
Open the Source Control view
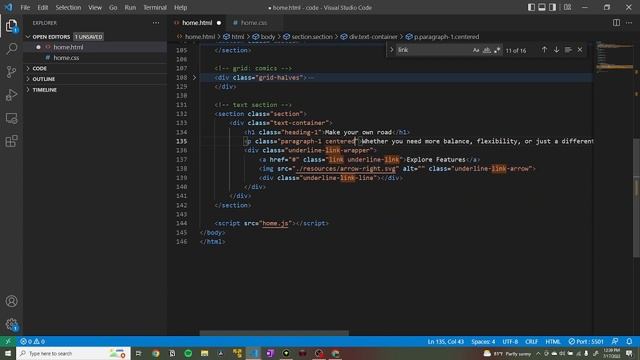point(11,72)
